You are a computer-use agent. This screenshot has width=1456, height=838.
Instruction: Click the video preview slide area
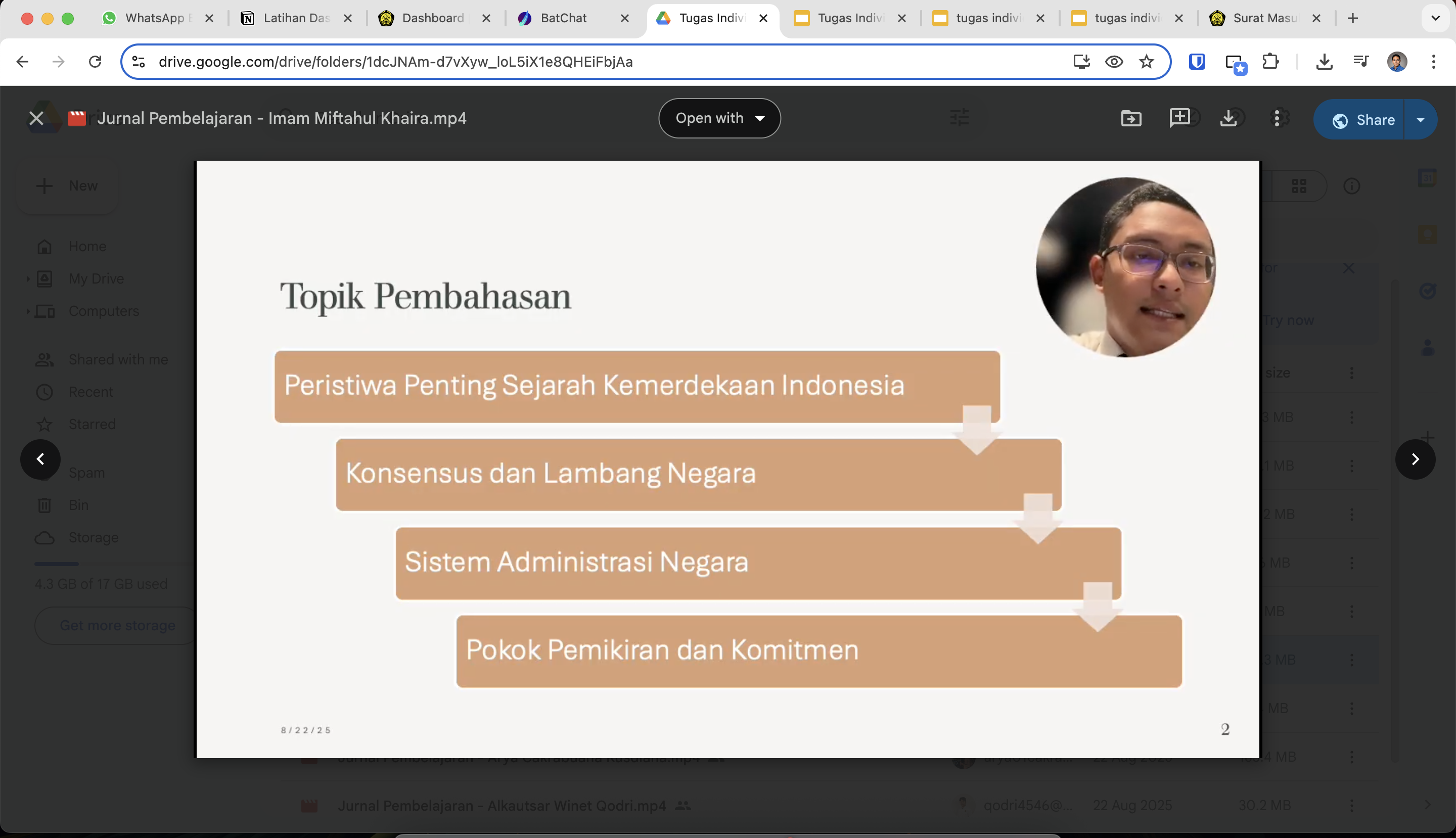[x=727, y=459]
